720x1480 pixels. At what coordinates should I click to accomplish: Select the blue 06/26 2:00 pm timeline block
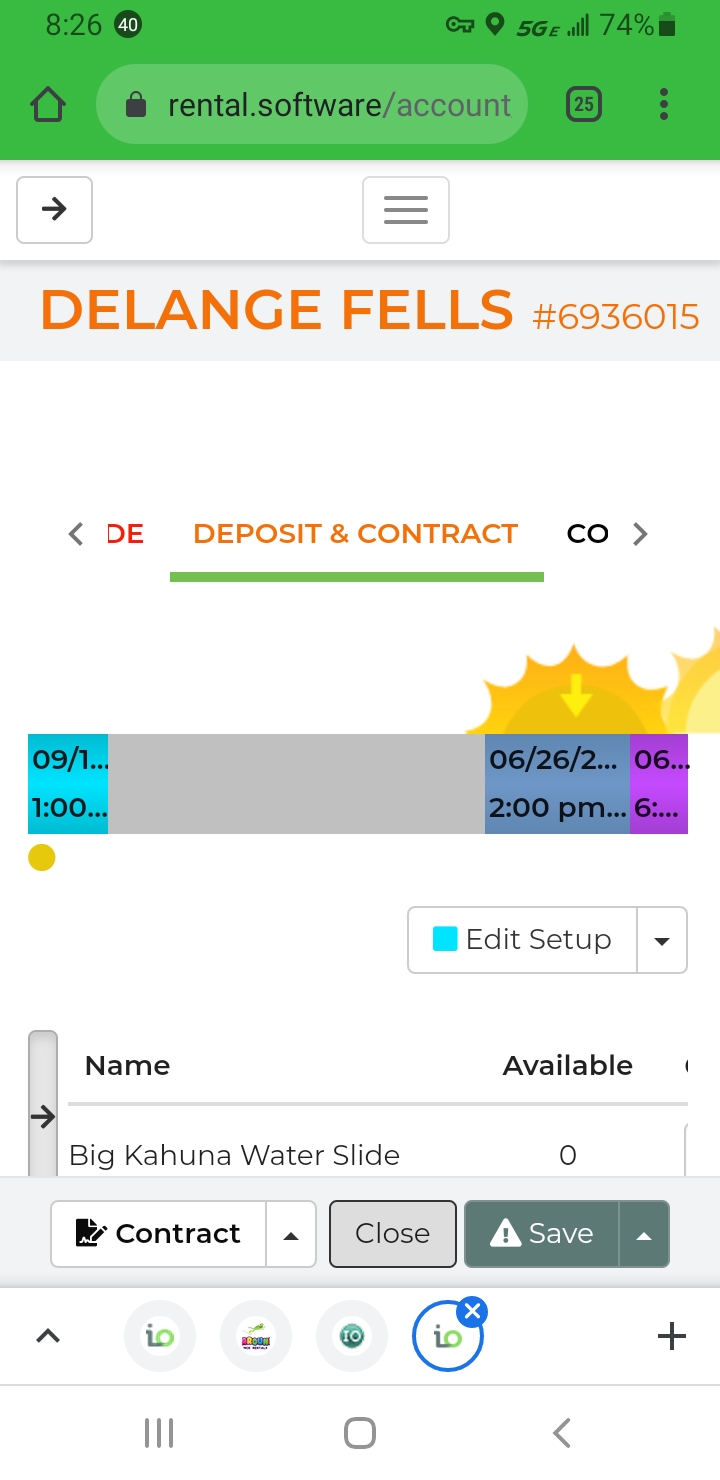pyautogui.click(x=556, y=784)
